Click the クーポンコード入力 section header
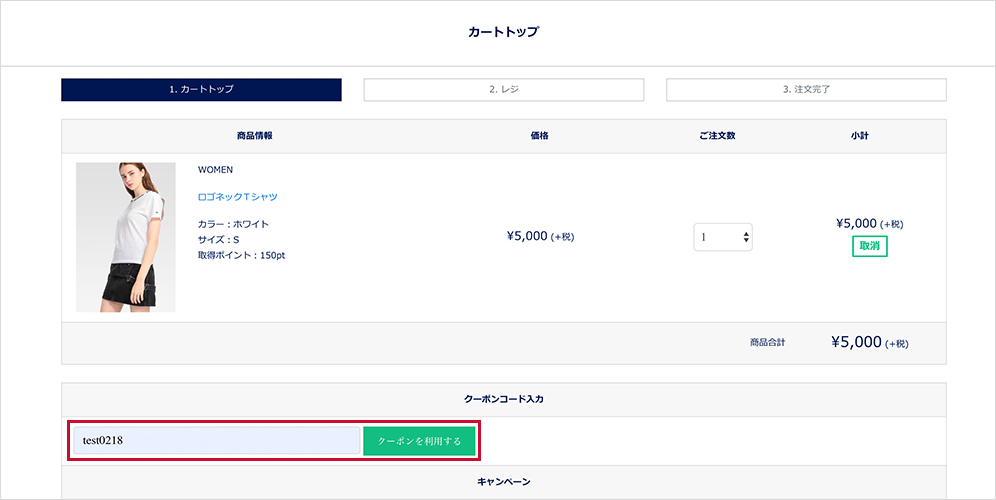 tap(503, 399)
